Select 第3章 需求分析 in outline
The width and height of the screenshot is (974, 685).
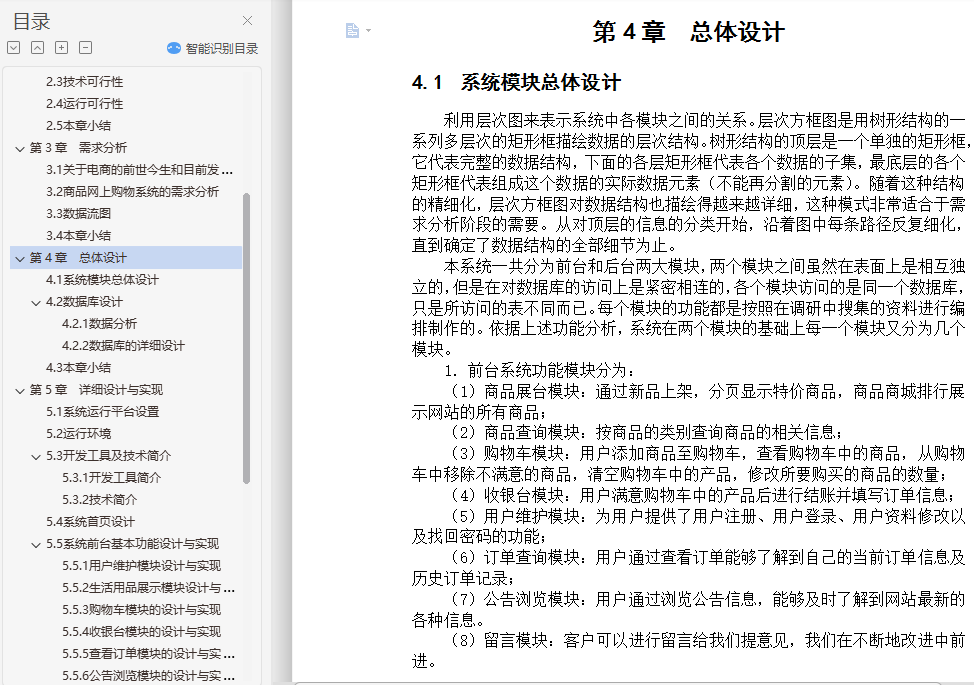(x=78, y=148)
